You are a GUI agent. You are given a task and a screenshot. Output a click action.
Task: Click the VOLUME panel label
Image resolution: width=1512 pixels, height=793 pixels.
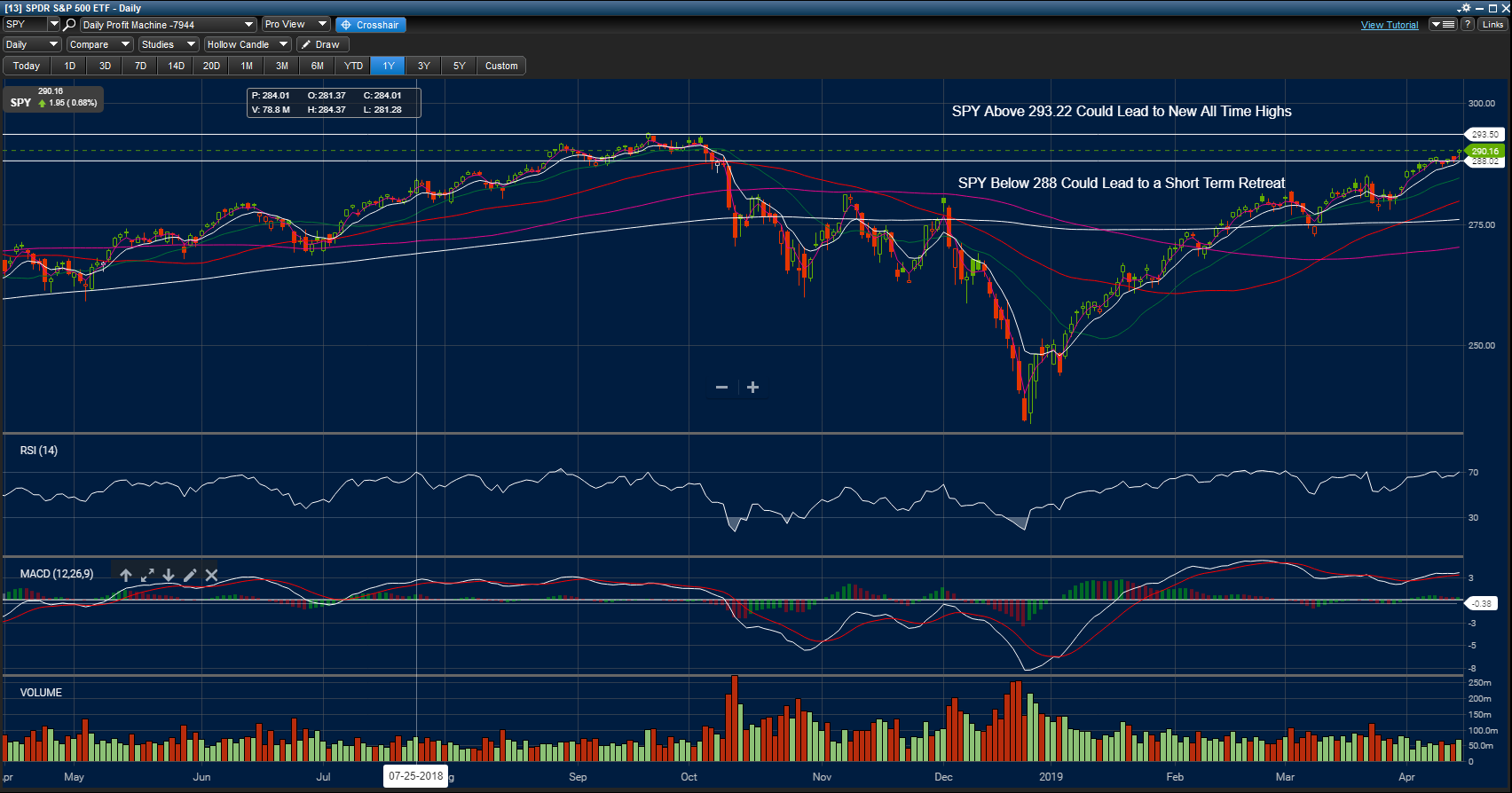[x=41, y=693]
